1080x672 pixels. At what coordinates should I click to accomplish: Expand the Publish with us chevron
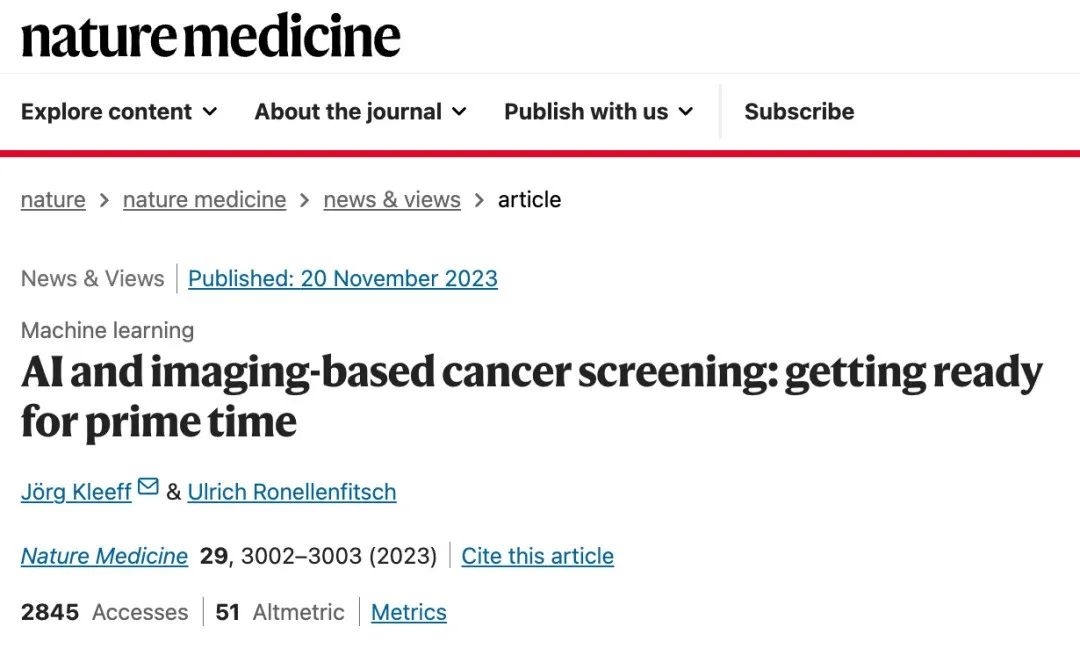point(685,112)
